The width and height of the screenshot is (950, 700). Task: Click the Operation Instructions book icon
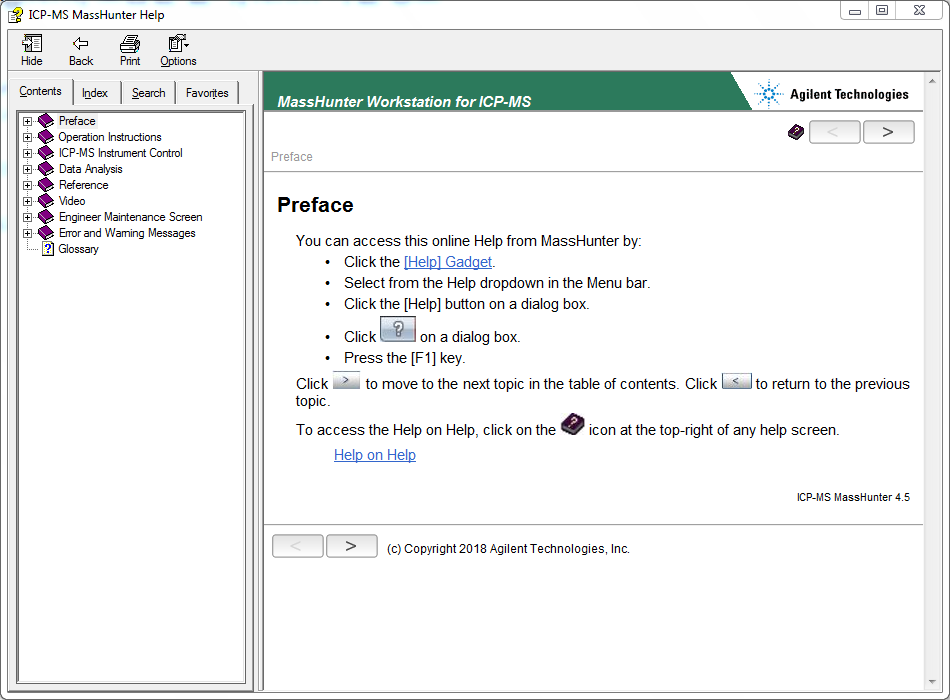[x=46, y=137]
